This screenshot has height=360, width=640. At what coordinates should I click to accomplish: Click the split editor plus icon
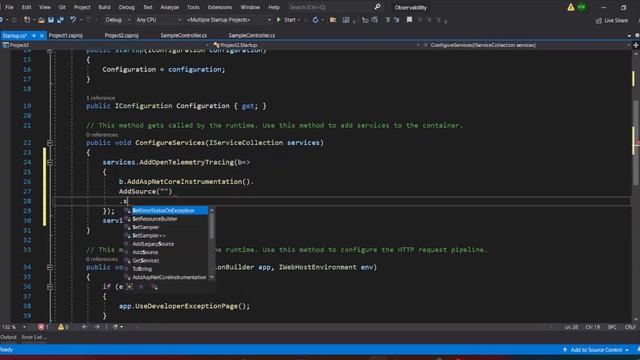coord(636,45)
